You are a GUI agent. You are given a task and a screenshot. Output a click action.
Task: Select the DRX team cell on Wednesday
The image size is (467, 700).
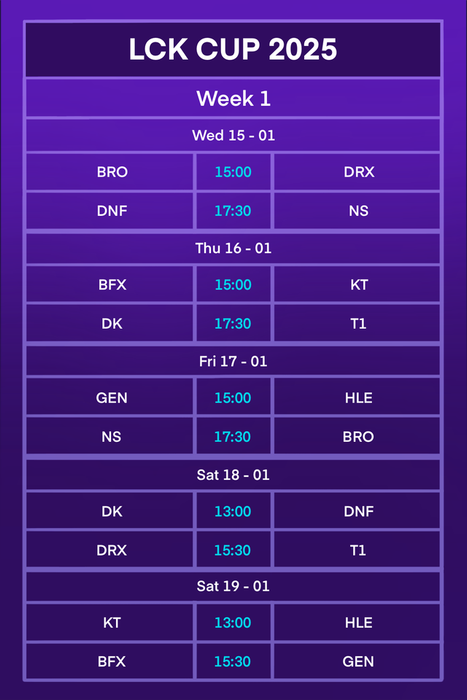coord(357,172)
